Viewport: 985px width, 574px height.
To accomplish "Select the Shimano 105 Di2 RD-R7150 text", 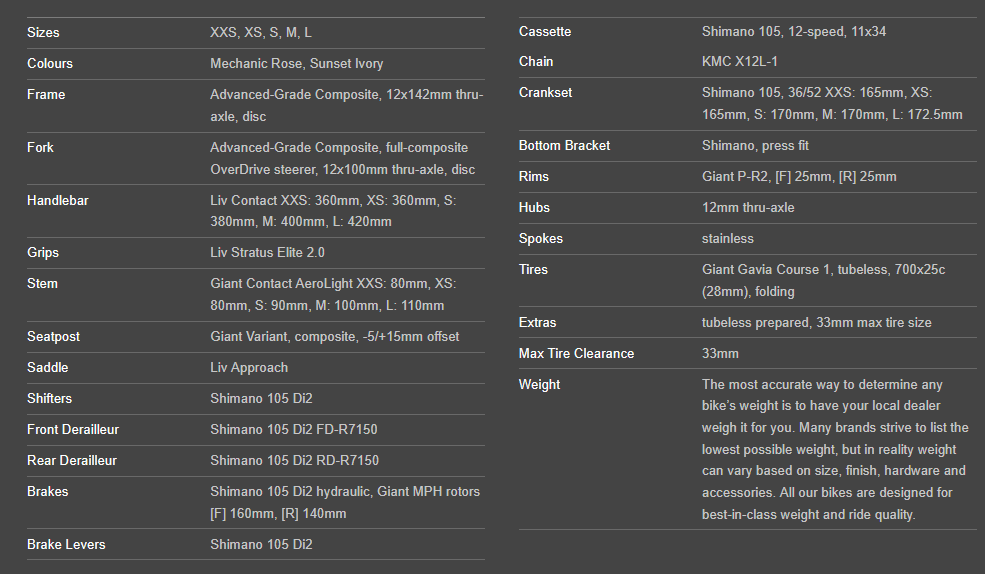I will click(x=294, y=460).
